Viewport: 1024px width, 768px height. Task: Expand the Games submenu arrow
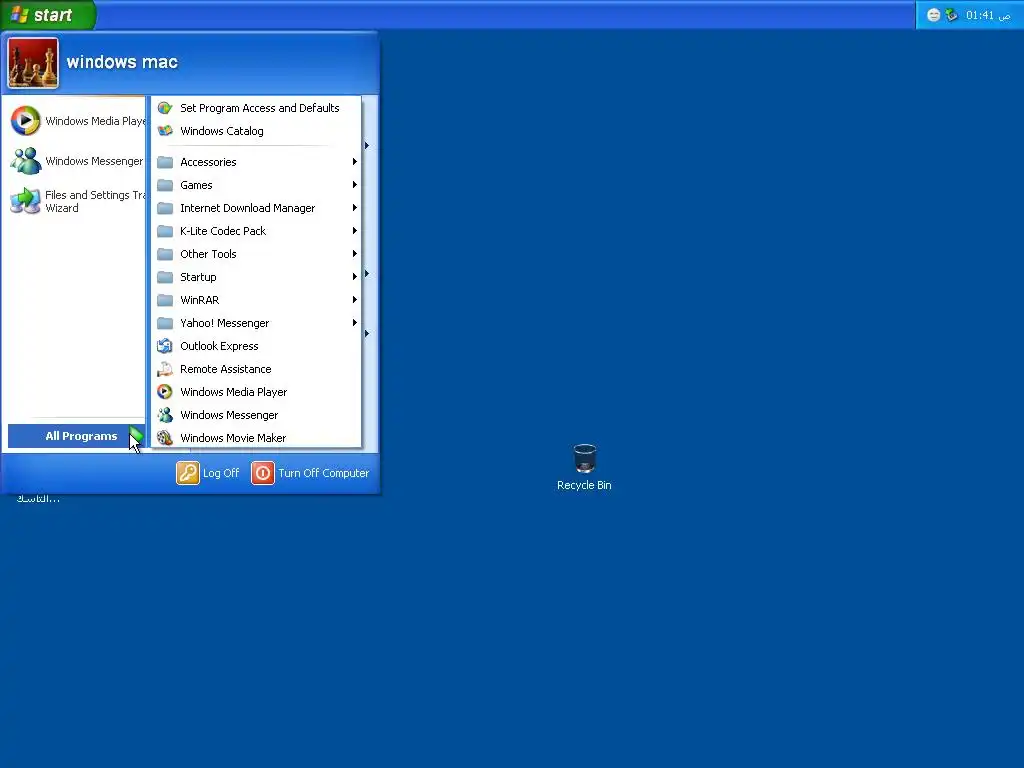point(355,185)
